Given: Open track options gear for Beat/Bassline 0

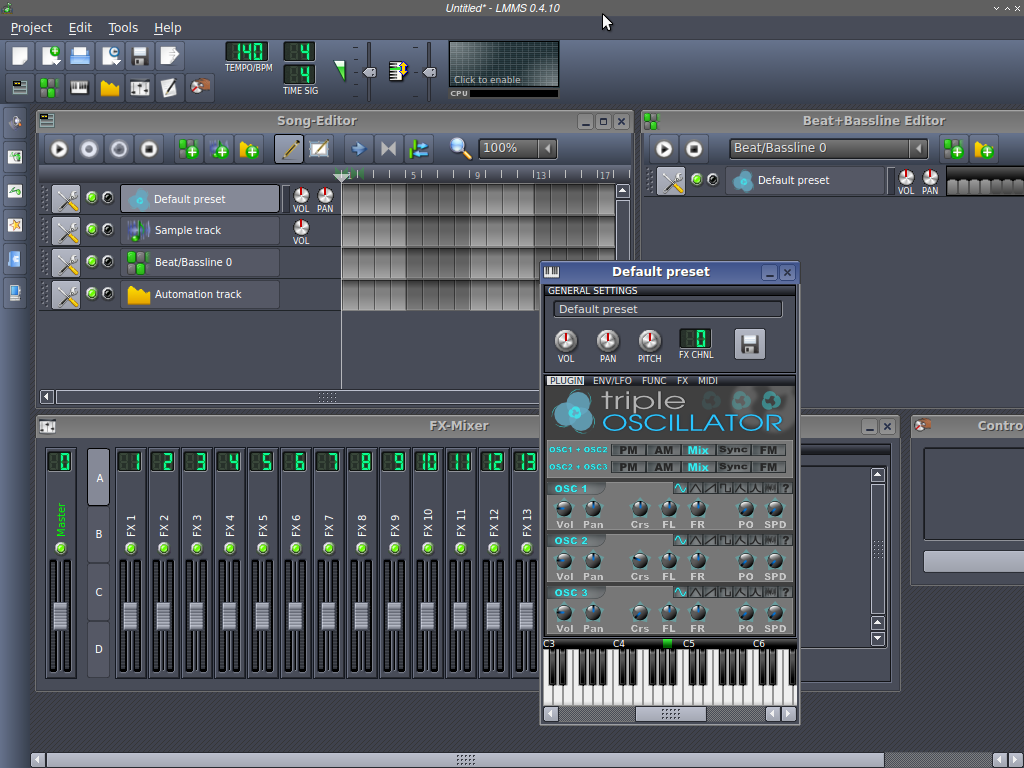Looking at the screenshot, I should click(x=66, y=263).
